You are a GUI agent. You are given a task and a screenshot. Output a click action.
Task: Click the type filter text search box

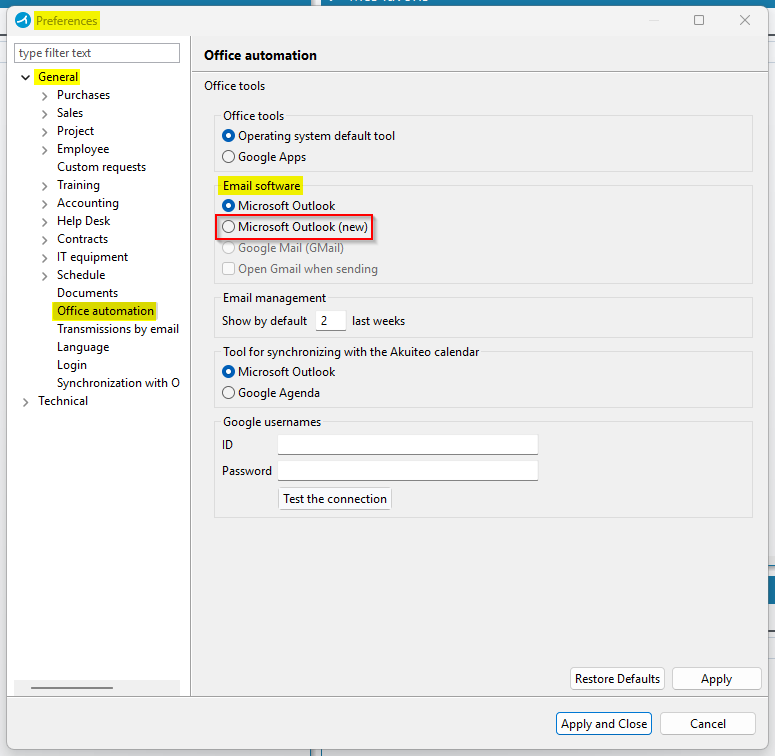[97, 53]
